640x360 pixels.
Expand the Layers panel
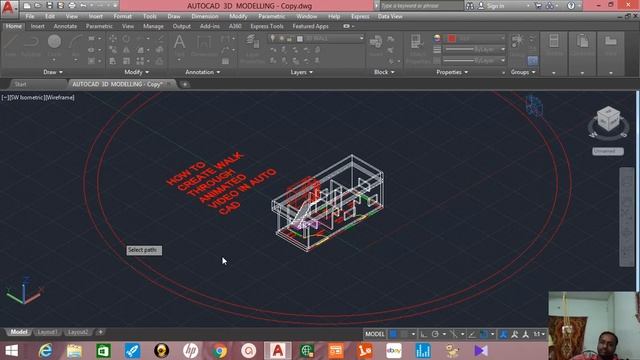pyautogui.click(x=302, y=72)
